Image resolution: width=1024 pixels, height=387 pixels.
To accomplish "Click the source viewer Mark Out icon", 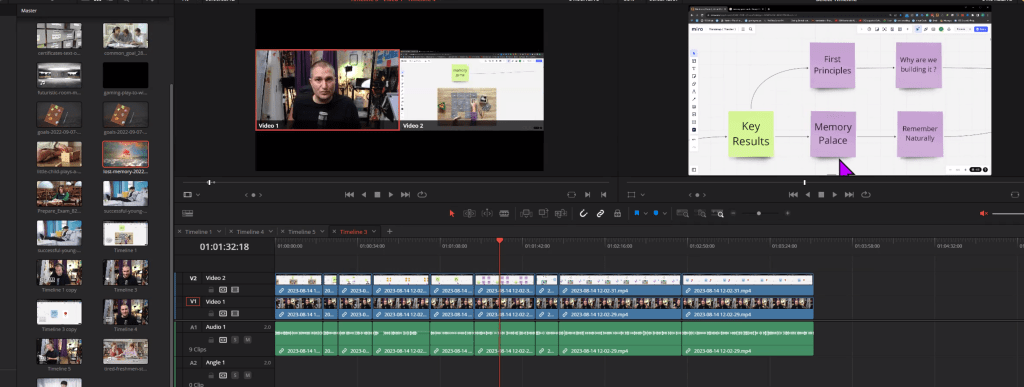I will (x=603, y=194).
